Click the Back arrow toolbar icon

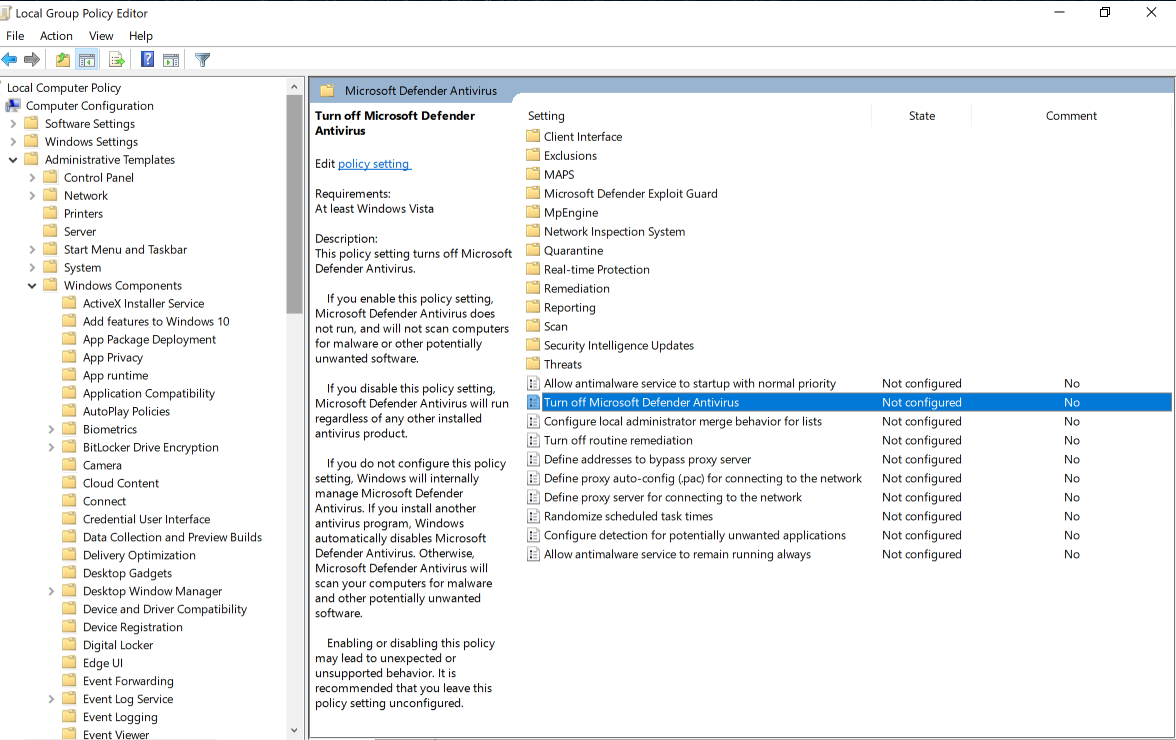coord(10,60)
